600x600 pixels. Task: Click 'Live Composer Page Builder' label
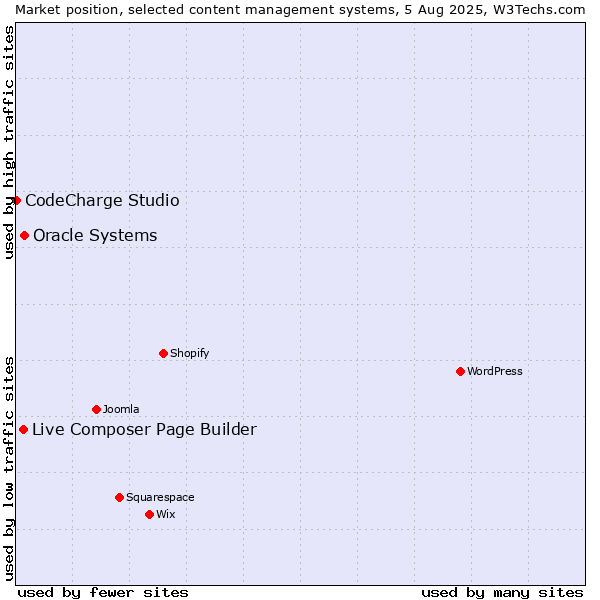point(144,429)
